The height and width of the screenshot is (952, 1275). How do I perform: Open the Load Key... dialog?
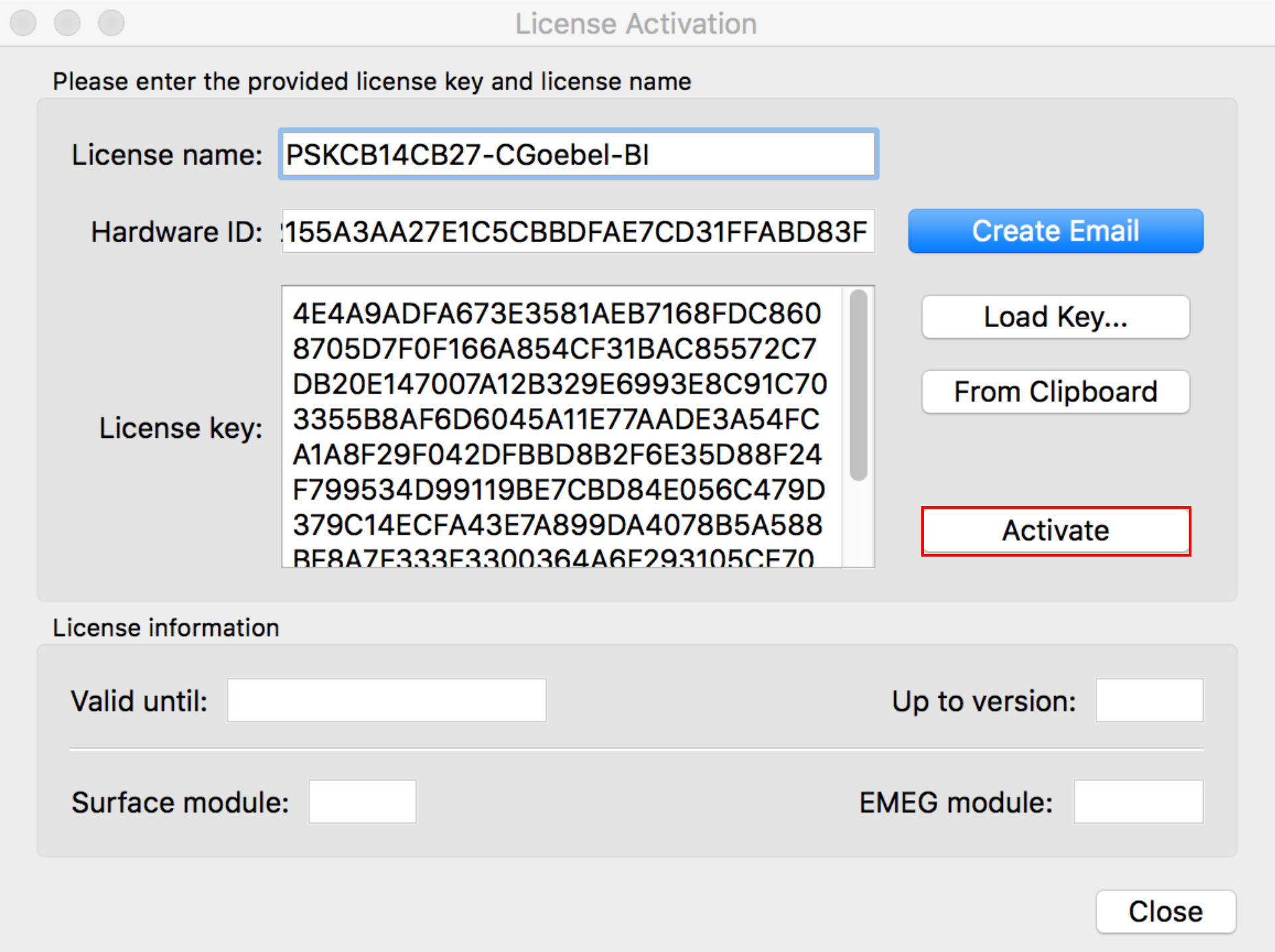coord(1055,317)
